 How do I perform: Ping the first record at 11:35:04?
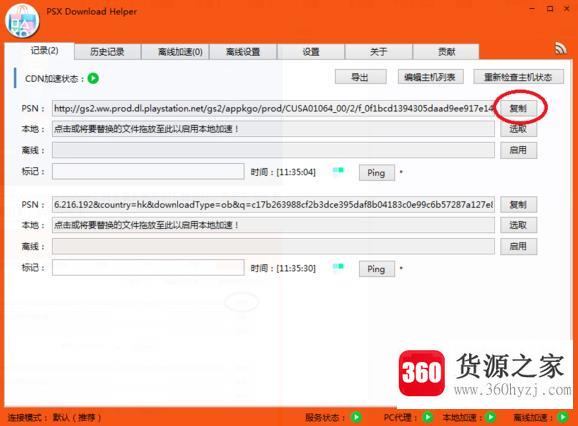pos(376,172)
